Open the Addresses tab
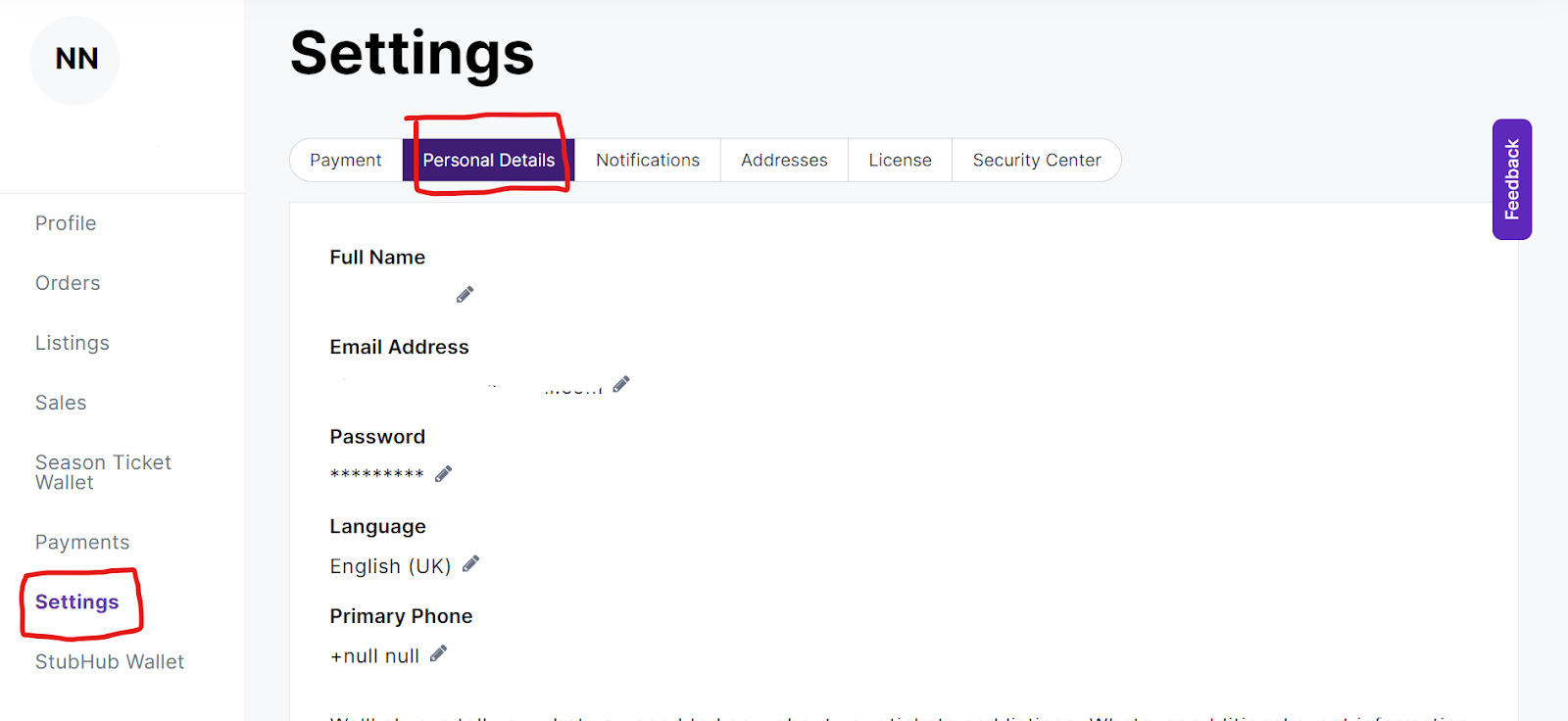Screen dimensions: 1568x721 [784, 161]
